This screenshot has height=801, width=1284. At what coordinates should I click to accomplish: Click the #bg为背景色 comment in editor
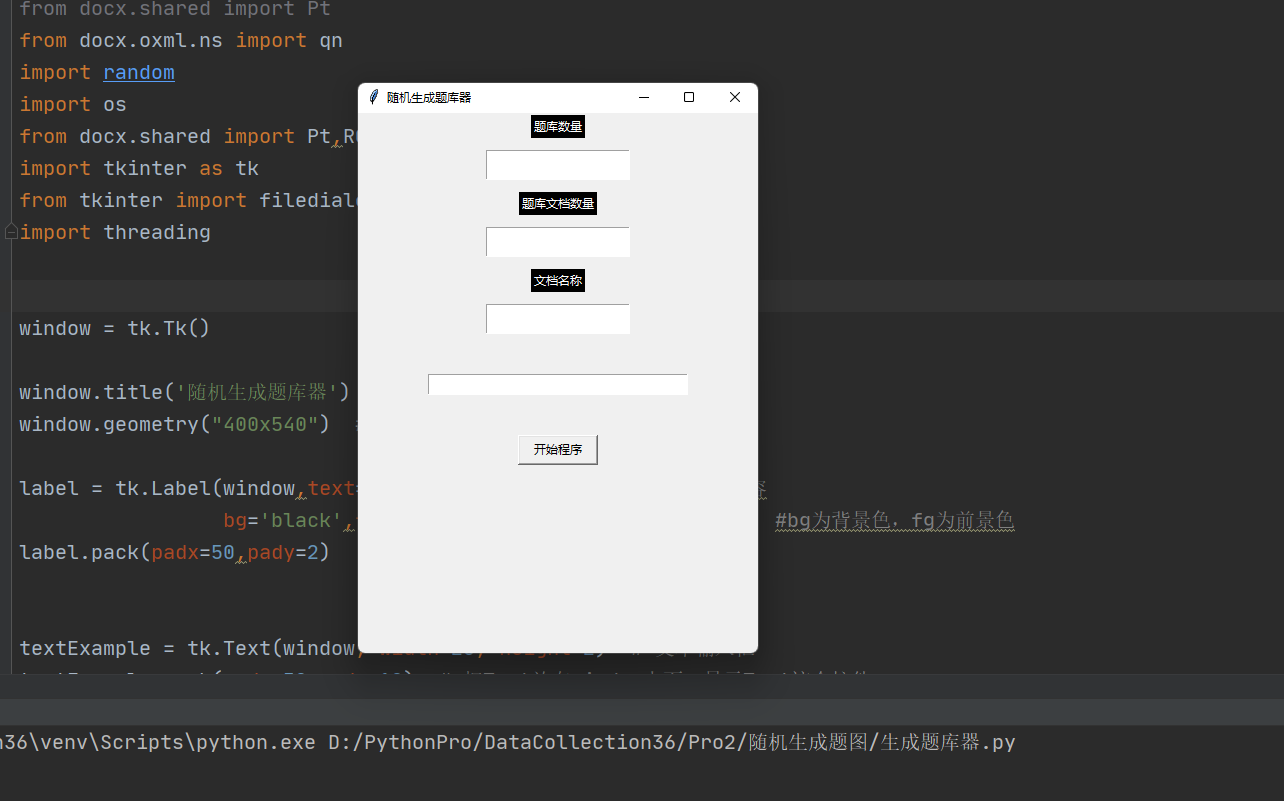click(x=895, y=520)
